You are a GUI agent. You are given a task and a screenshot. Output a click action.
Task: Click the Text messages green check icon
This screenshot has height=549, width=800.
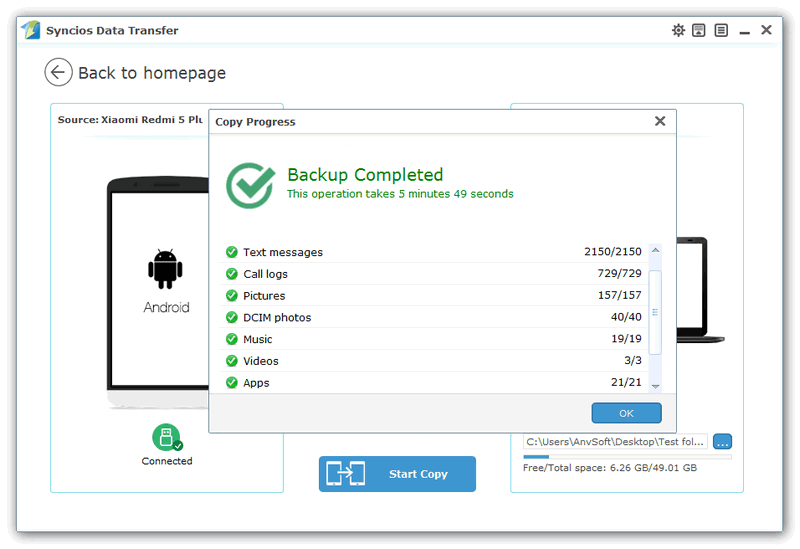coord(232,252)
